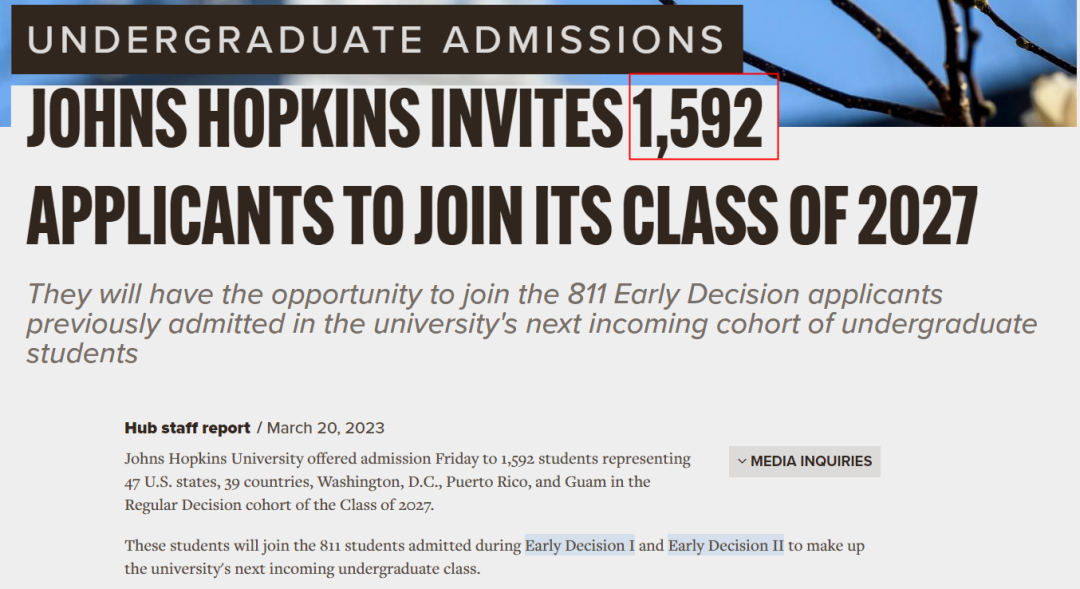Follow the Early Decision II link
Image resolution: width=1080 pixels, height=589 pixels.
725,546
